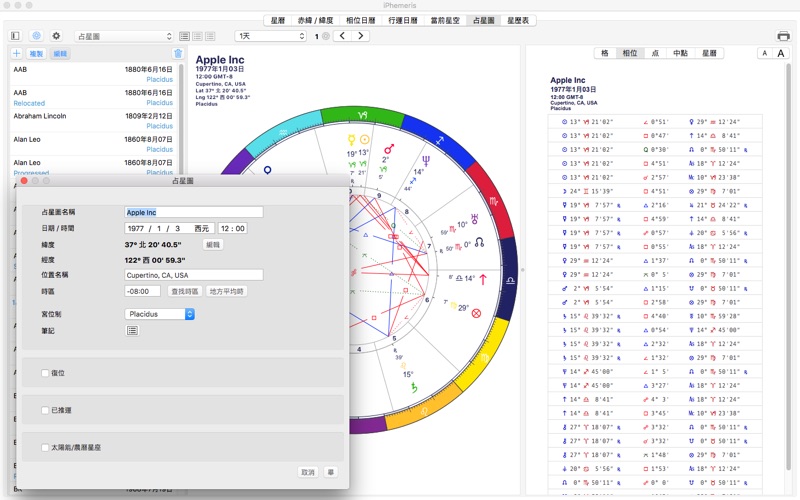Image resolution: width=800 pixels, height=500 pixels.
Task: Click the plus icon to add chart
Action: pos(16,53)
